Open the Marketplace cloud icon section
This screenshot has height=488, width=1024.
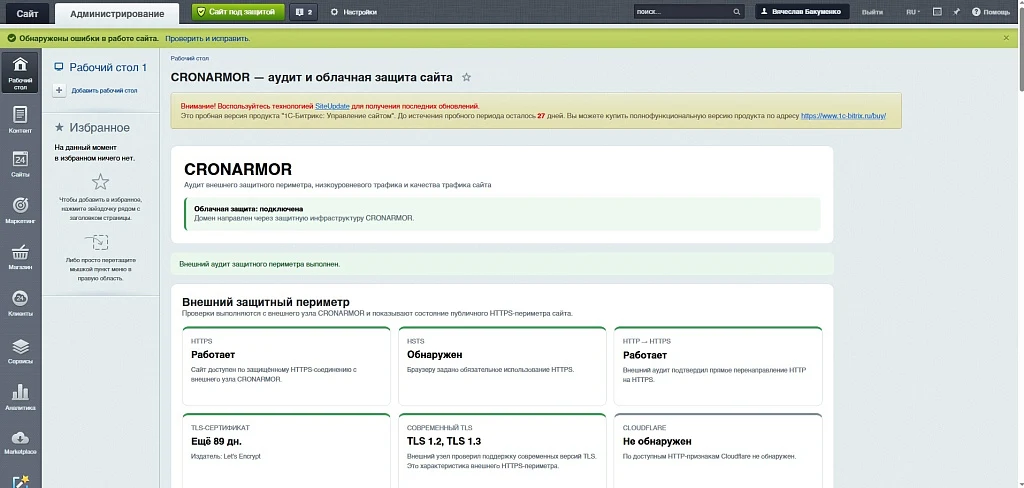20,442
